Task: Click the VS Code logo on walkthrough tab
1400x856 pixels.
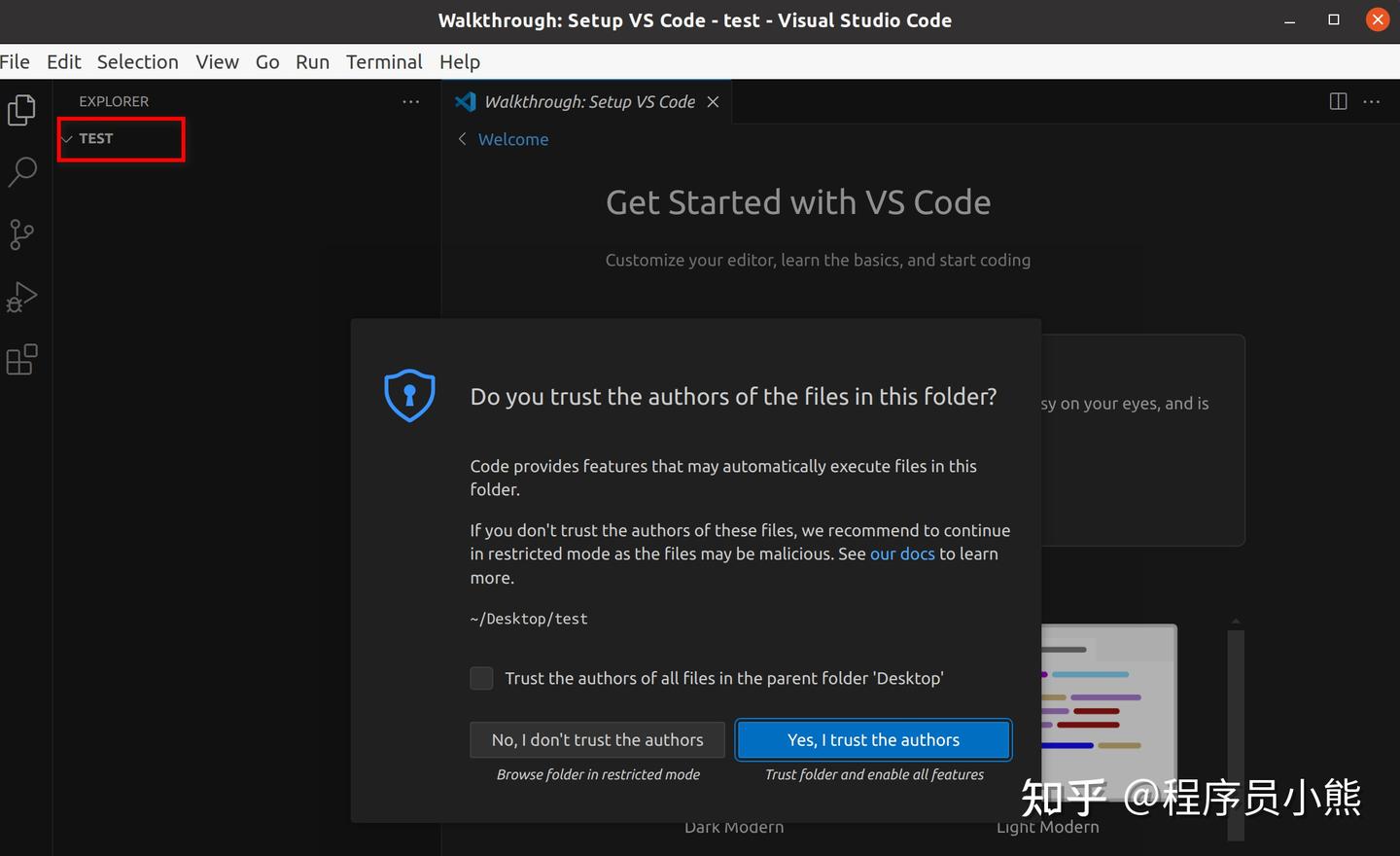Action: 466,102
